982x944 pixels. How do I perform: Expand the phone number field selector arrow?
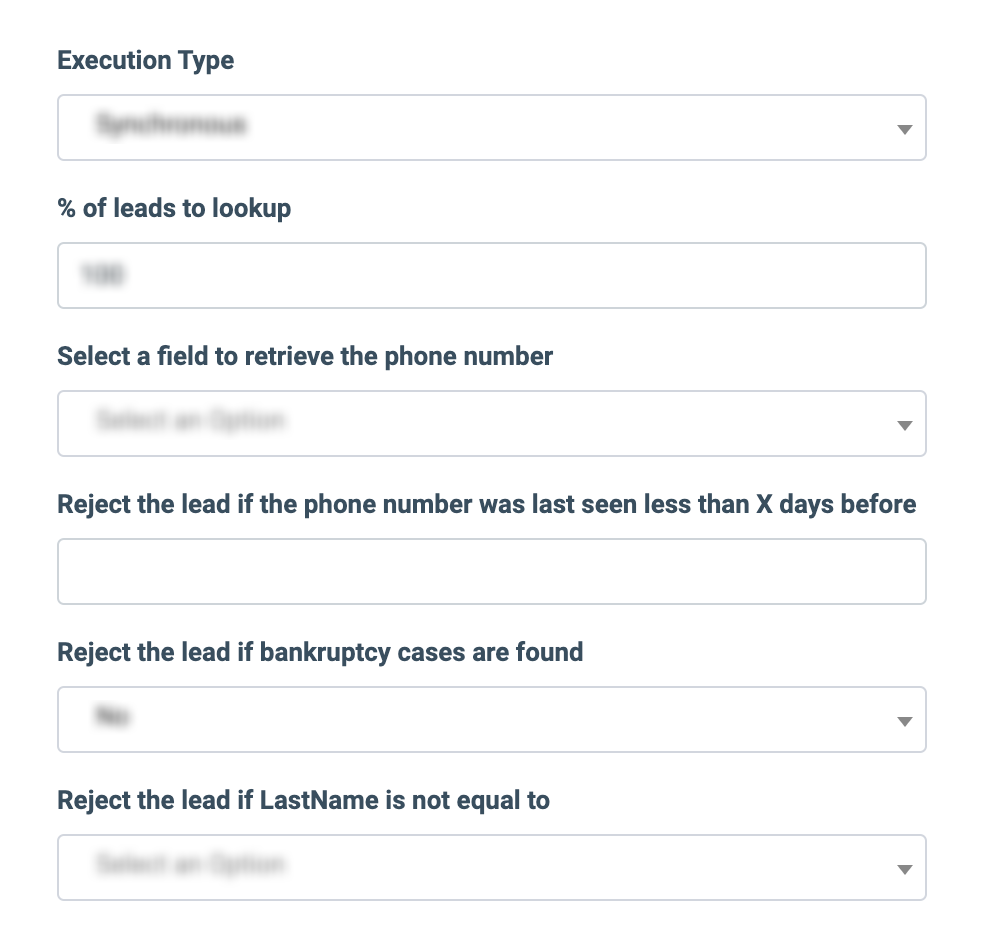(x=904, y=425)
